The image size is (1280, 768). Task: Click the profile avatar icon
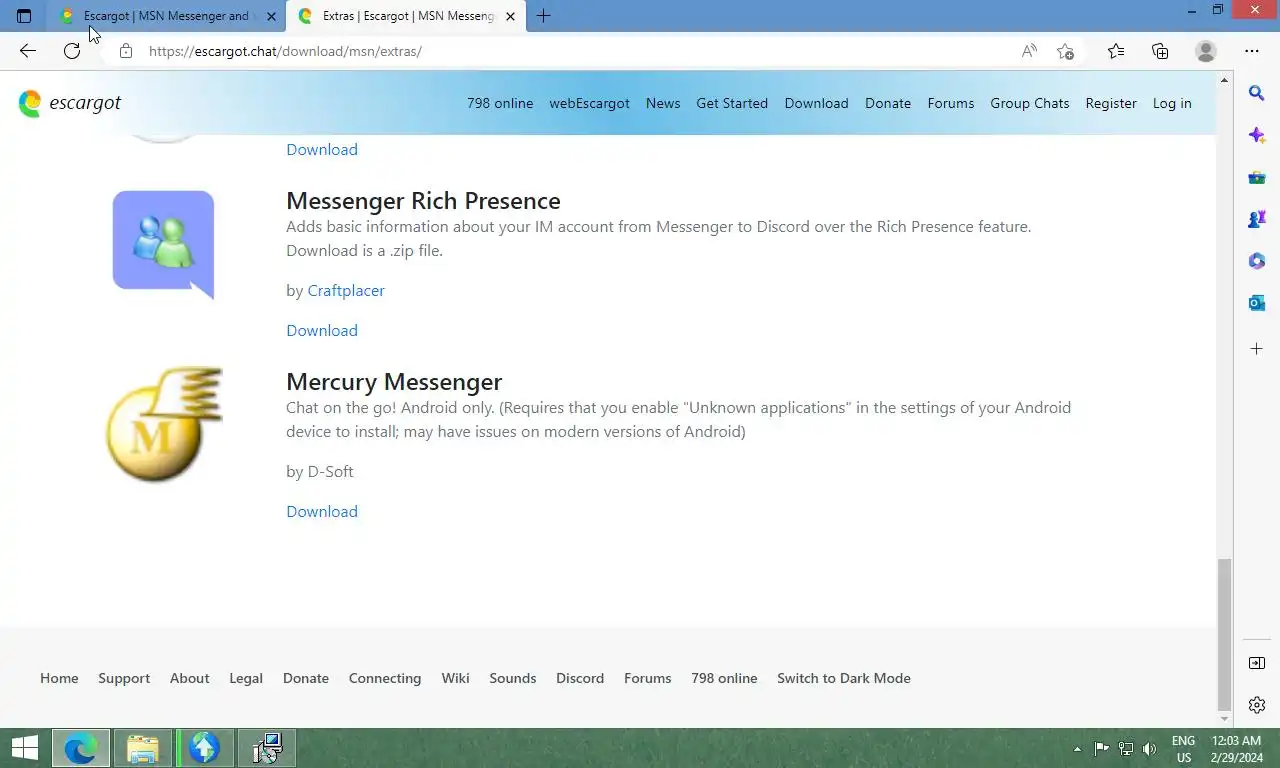coord(1206,51)
